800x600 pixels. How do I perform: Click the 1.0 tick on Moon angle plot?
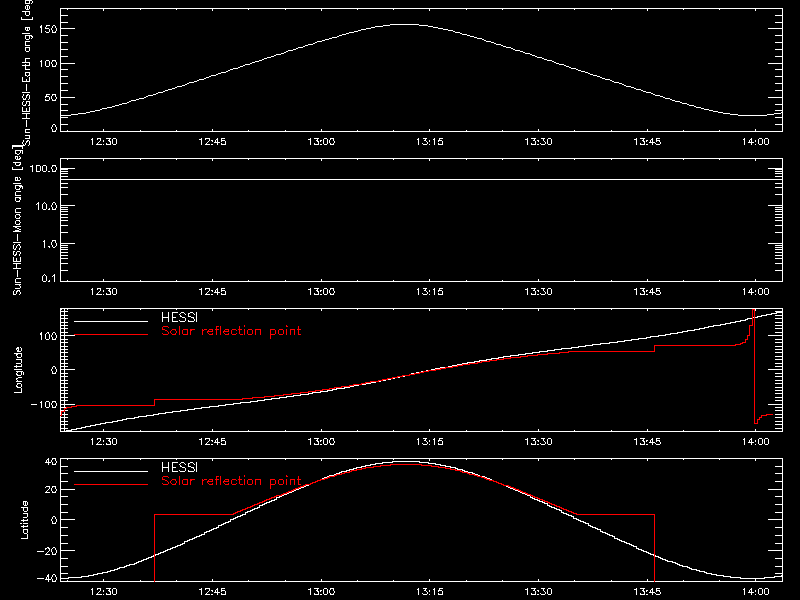(x=49, y=244)
